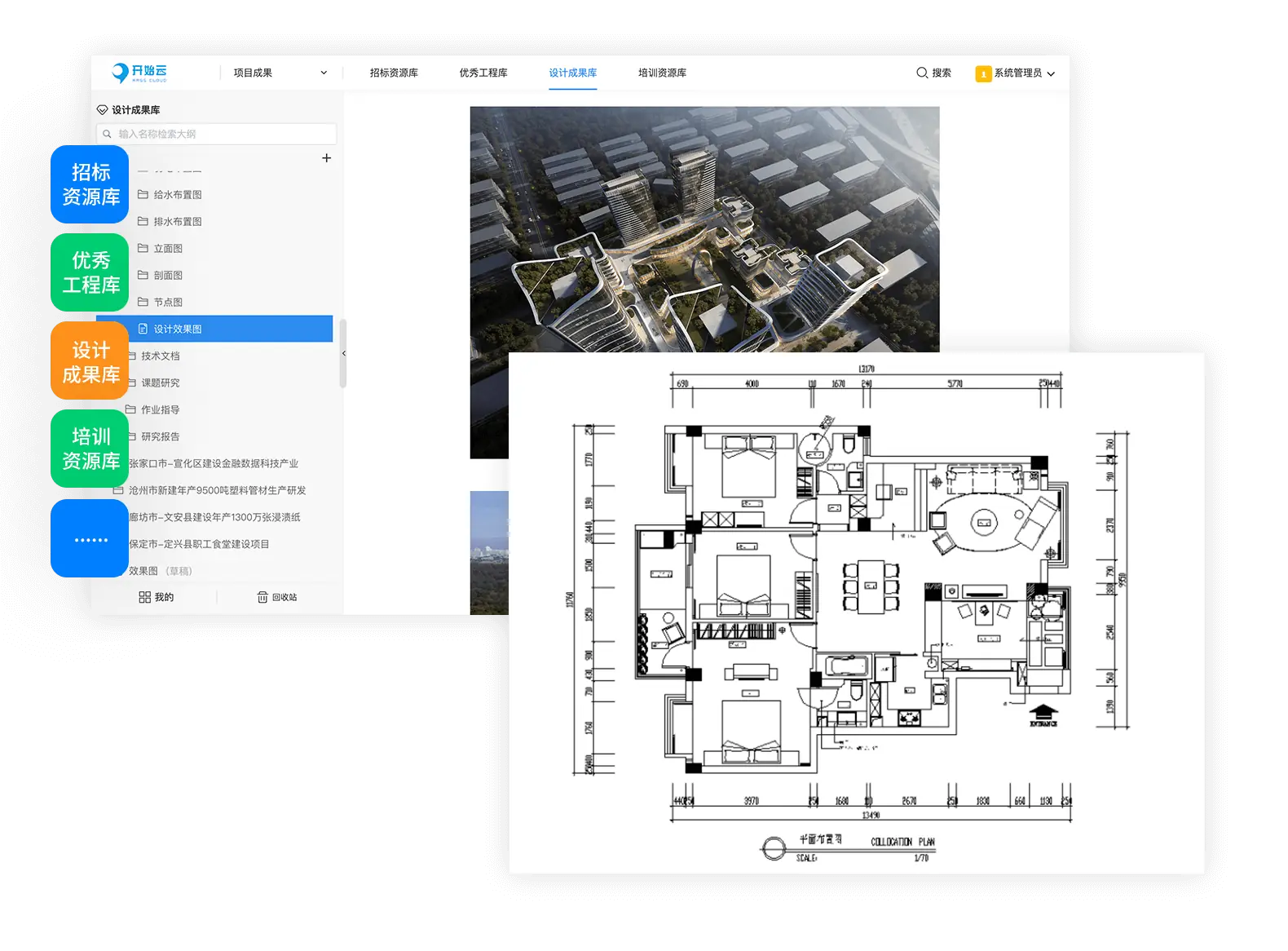
Task: Click the 开始云 logo icon
Action: [121, 73]
